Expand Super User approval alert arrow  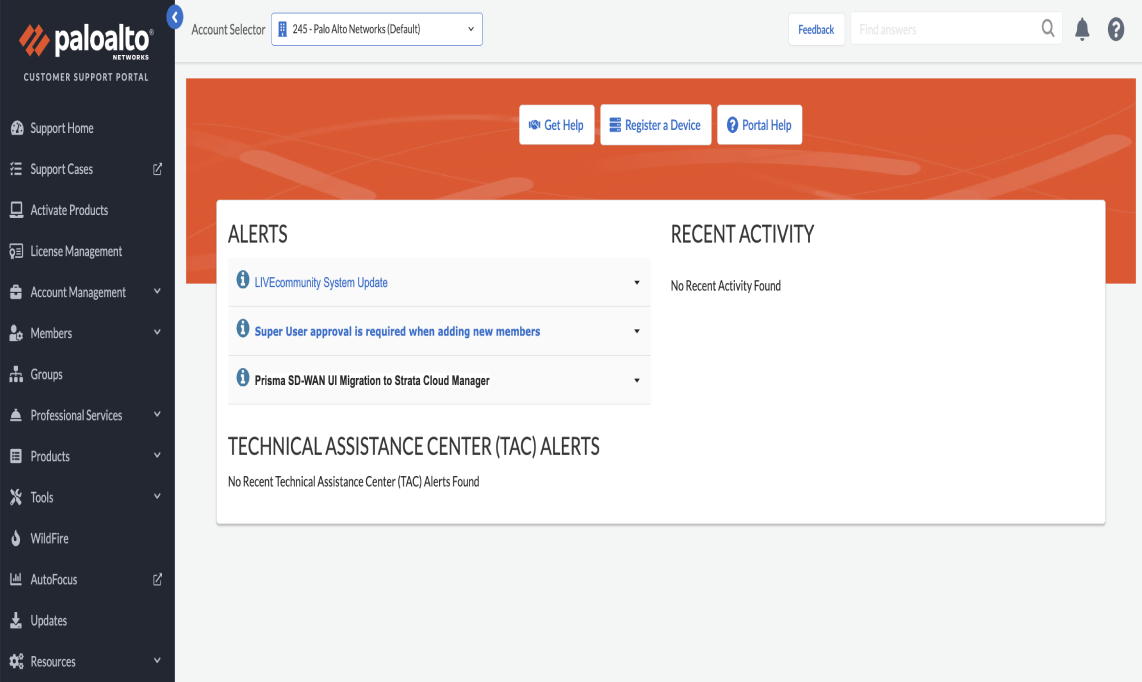(x=637, y=332)
